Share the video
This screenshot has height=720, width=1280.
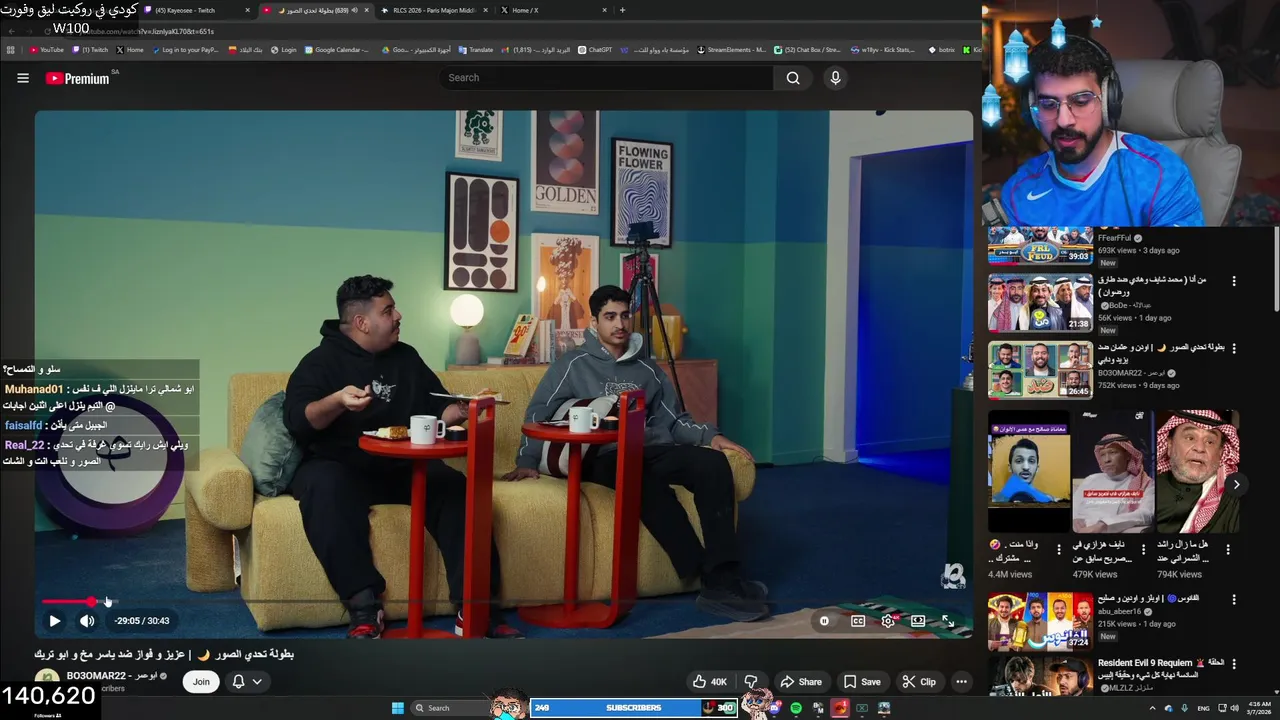pyautogui.click(x=801, y=682)
